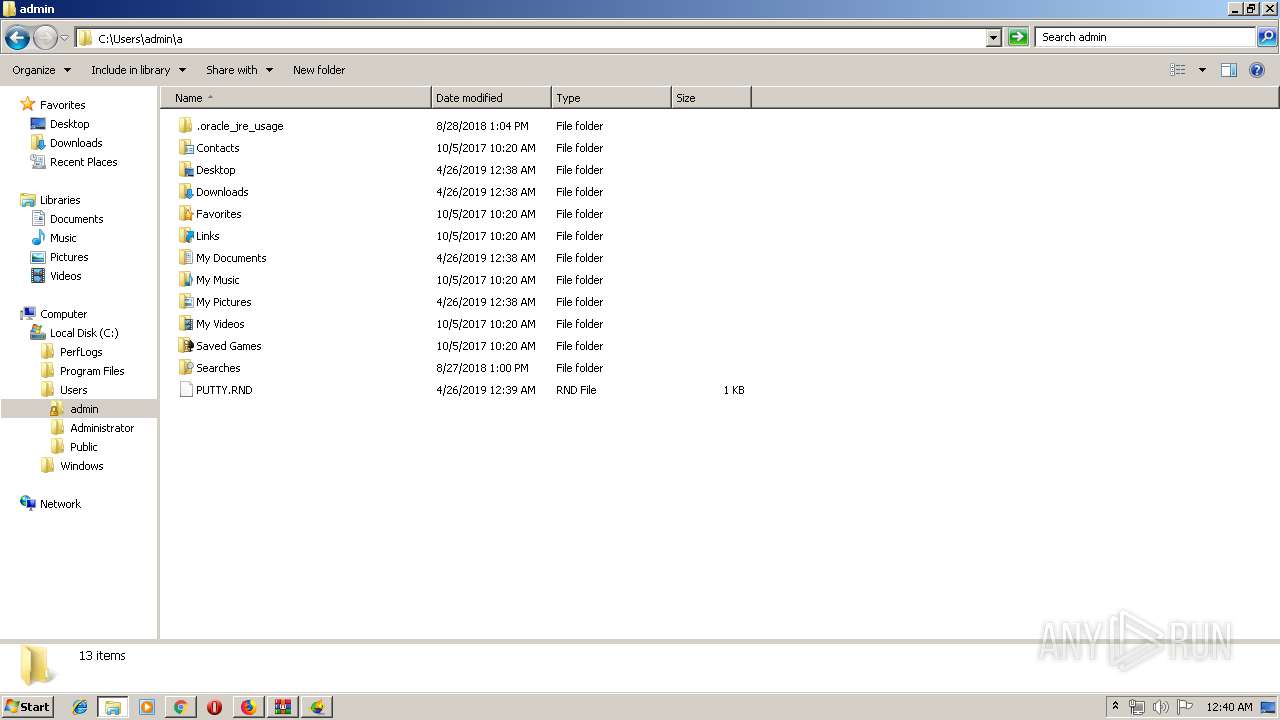The width and height of the screenshot is (1280, 720).
Task: Open Desktop under Favorites in sidebar
Action: tap(69, 124)
